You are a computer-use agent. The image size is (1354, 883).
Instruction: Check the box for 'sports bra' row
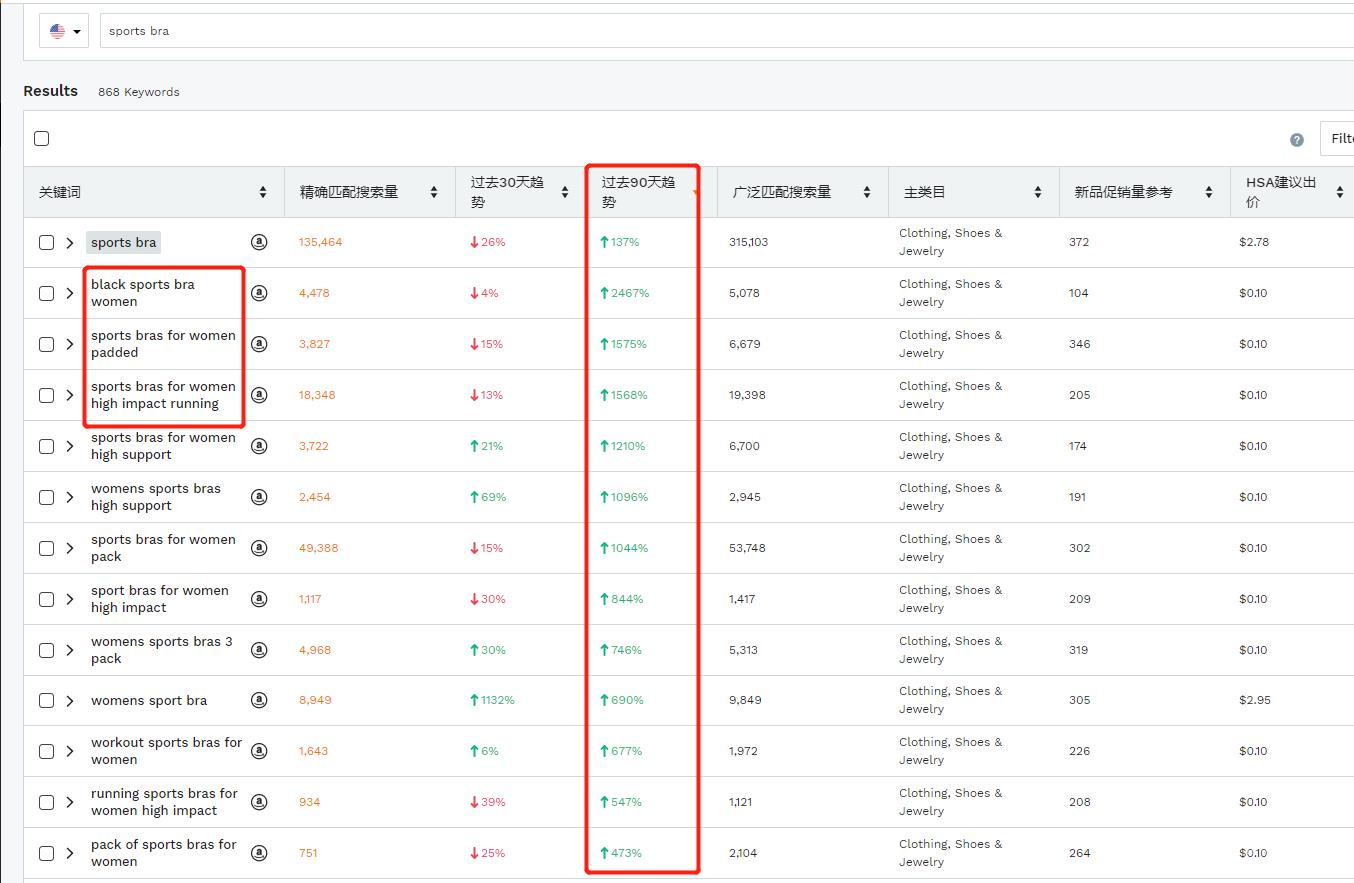pyautogui.click(x=46, y=243)
